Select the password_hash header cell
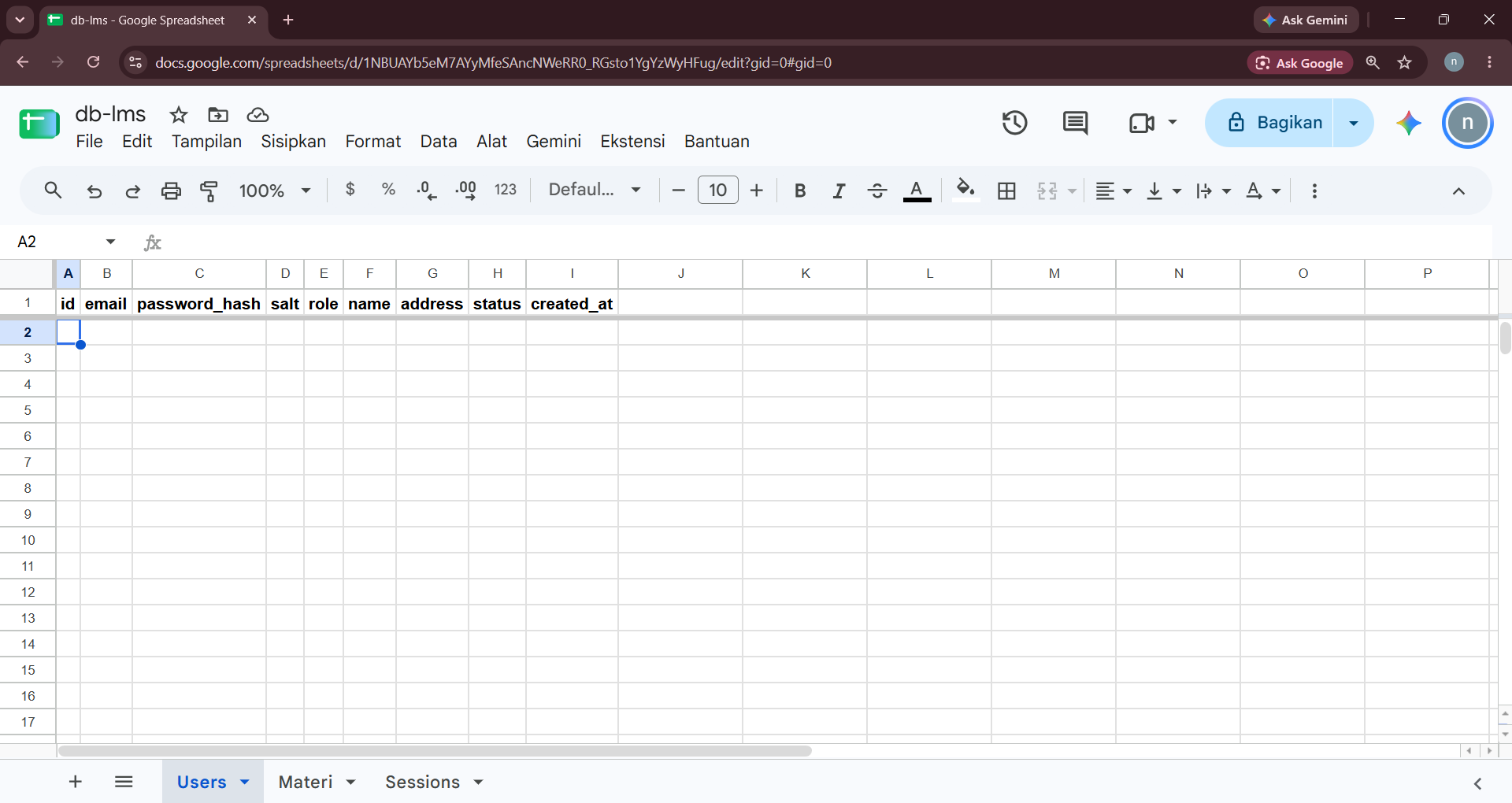This screenshot has height=803, width=1512. point(199,303)
